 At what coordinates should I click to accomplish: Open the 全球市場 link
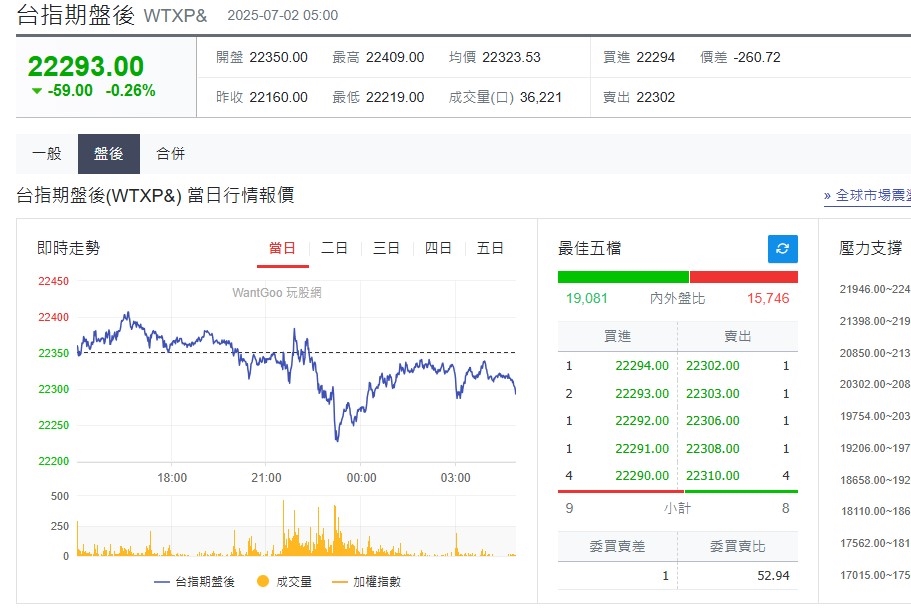pos(866,195)
